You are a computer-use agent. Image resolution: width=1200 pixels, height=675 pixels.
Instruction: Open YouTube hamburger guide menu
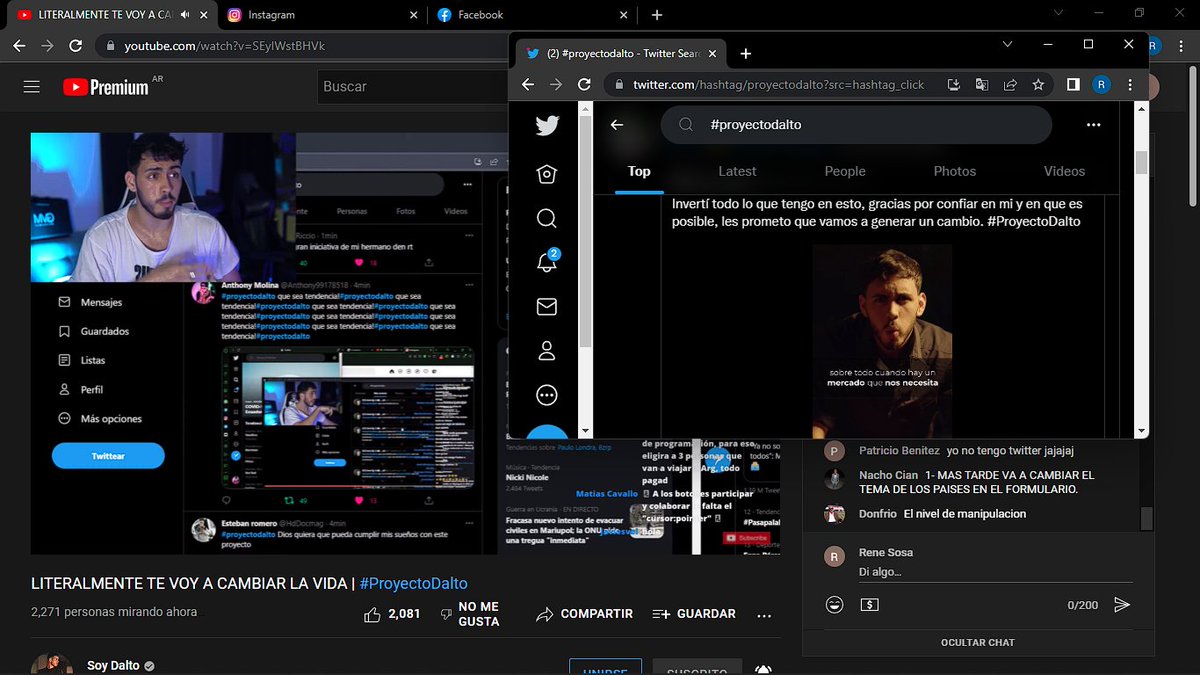click(x=32, y=87)
